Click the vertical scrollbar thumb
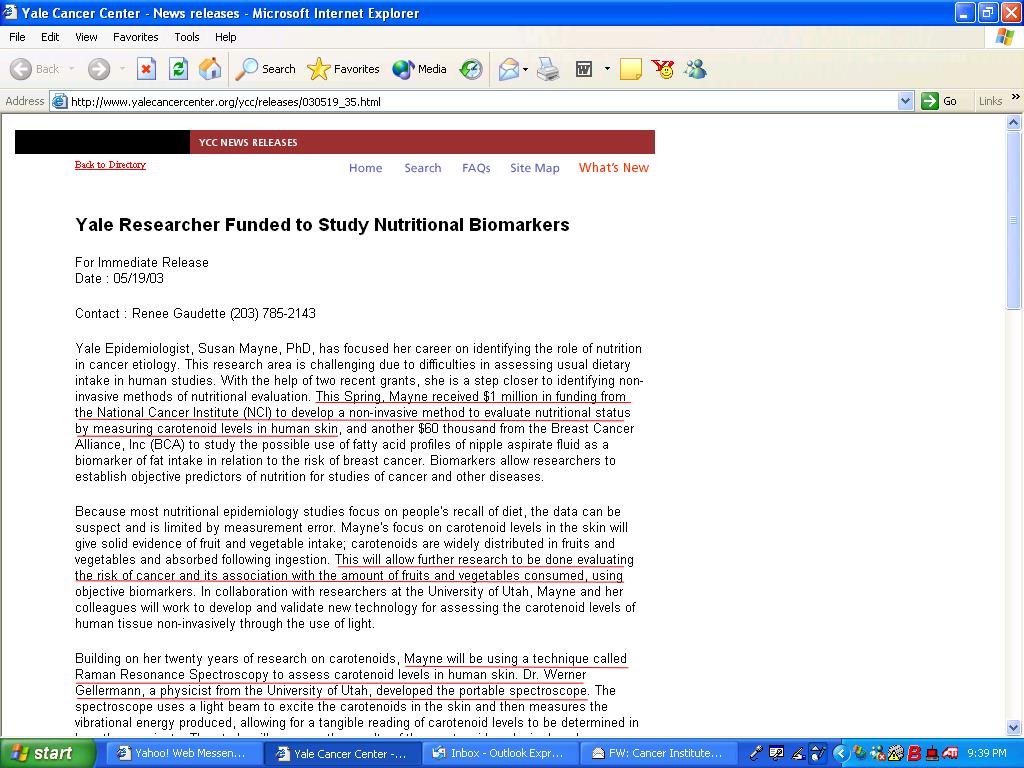 pos(1013,219)
